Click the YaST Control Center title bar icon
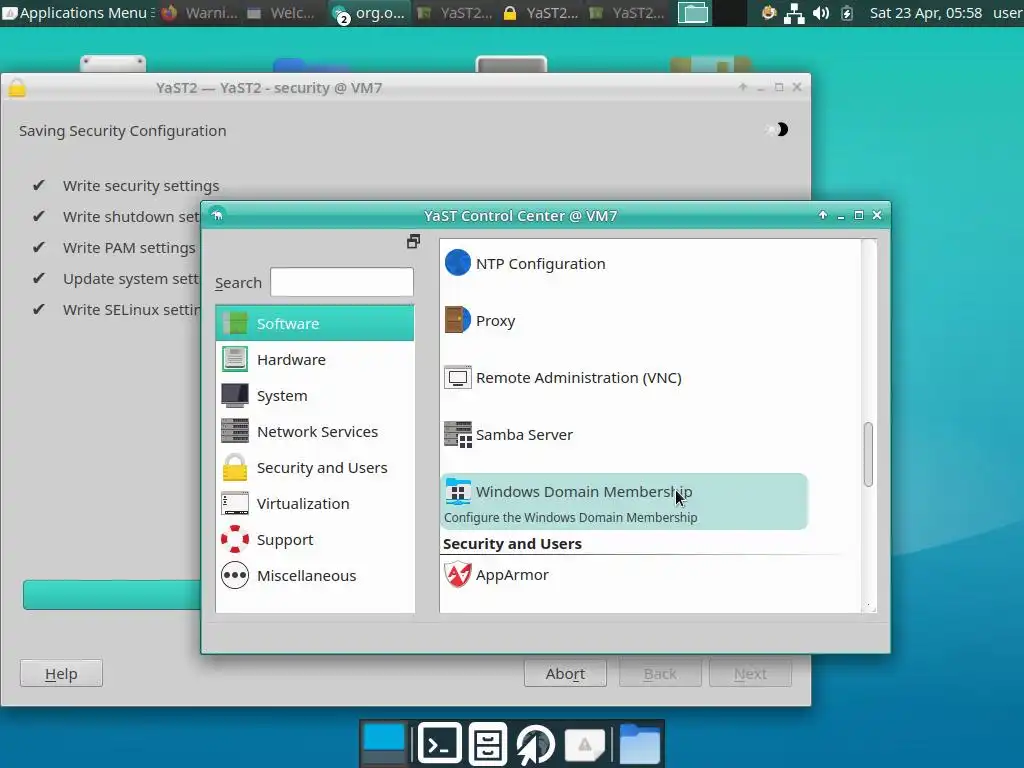 point(217,215)
